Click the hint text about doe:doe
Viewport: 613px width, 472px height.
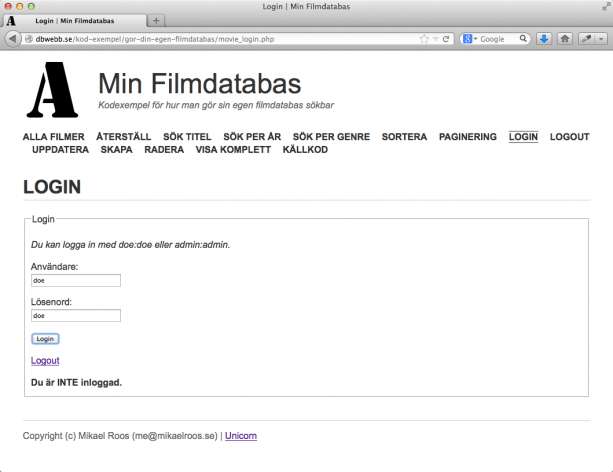131,245
